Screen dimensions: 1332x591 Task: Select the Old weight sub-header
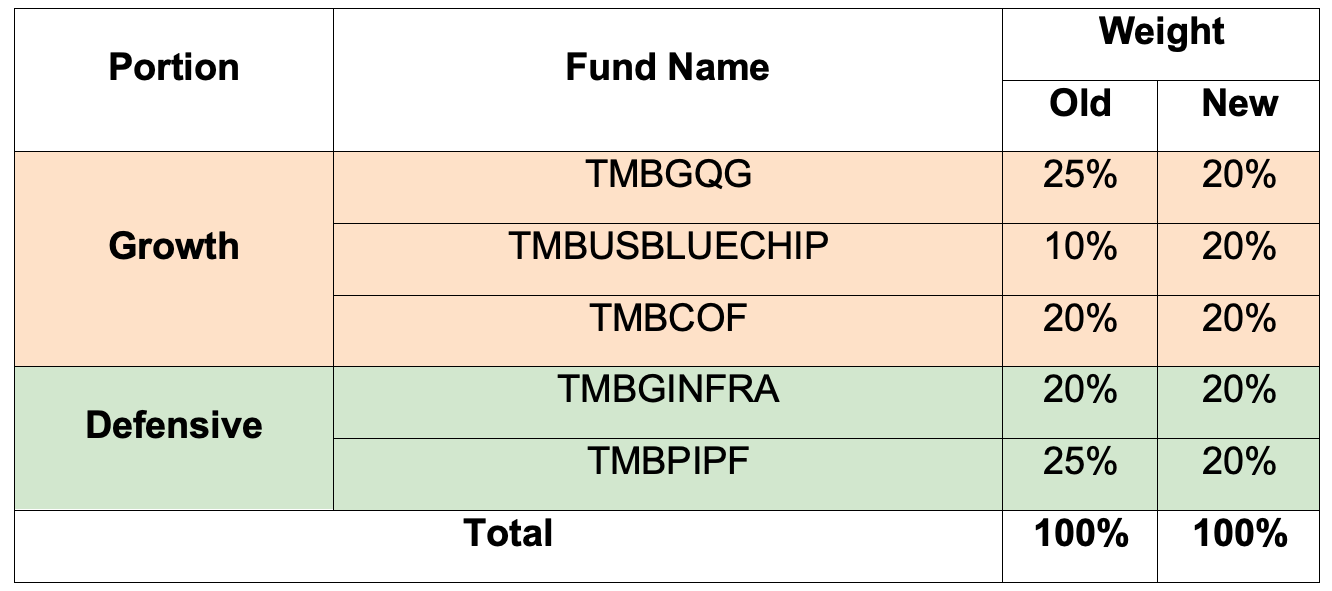pos(1080,104)
